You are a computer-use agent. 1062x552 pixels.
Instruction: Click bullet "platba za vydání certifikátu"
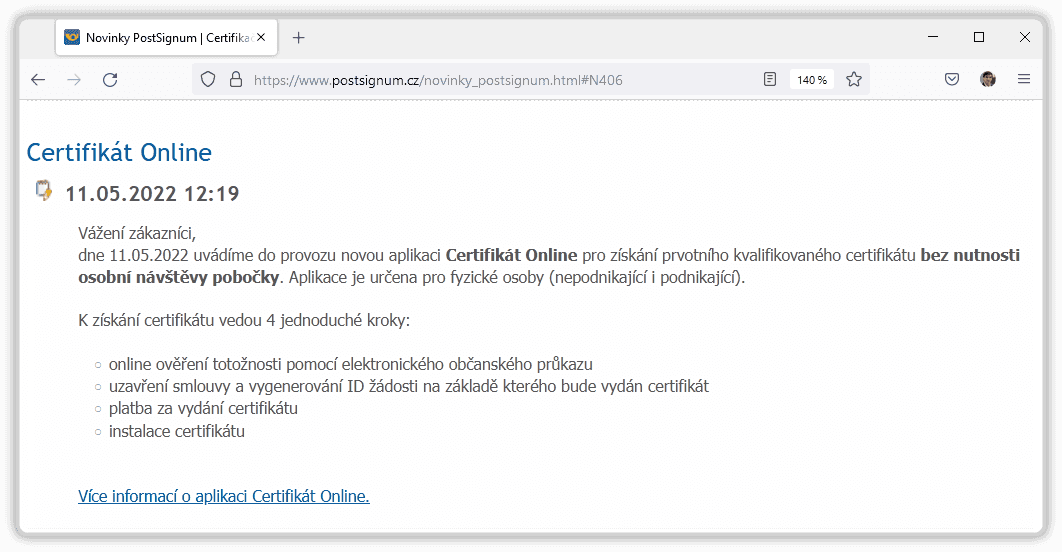(203, 408)
